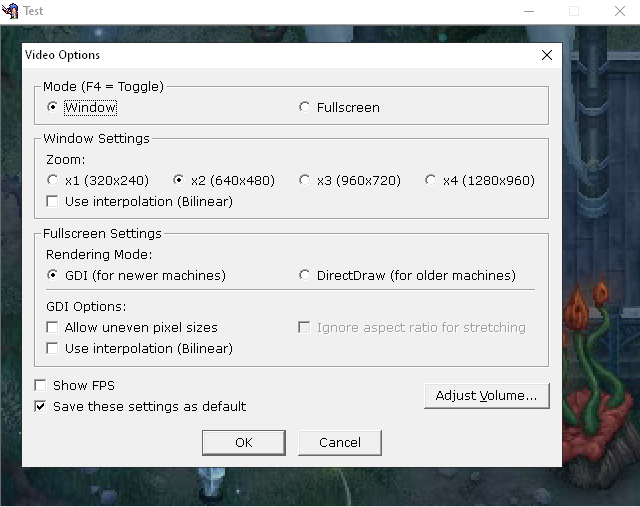
Task: Click the GDI Options: label
Action: point(86,307)
